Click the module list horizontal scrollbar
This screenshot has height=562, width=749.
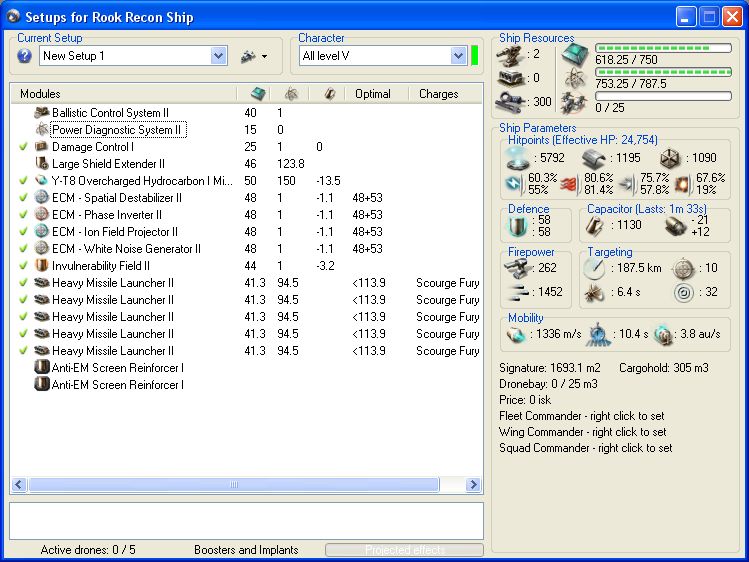(x=233, y=485)
